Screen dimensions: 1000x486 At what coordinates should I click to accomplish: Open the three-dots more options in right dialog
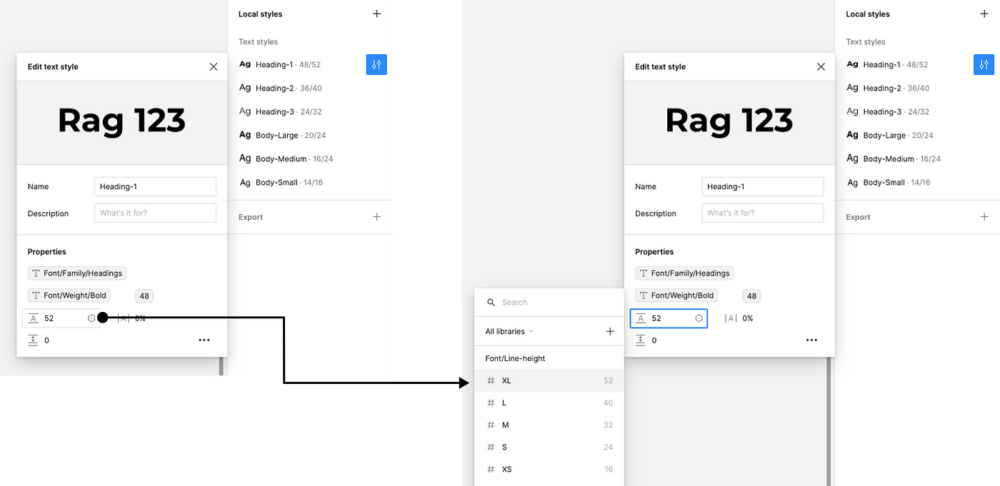811,340
